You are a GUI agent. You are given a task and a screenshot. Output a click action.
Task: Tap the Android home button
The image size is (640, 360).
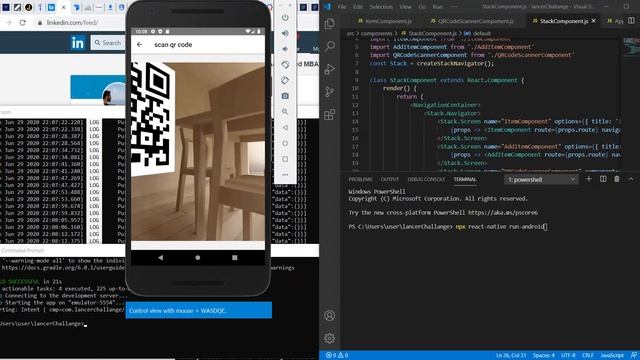click(198, 258)
